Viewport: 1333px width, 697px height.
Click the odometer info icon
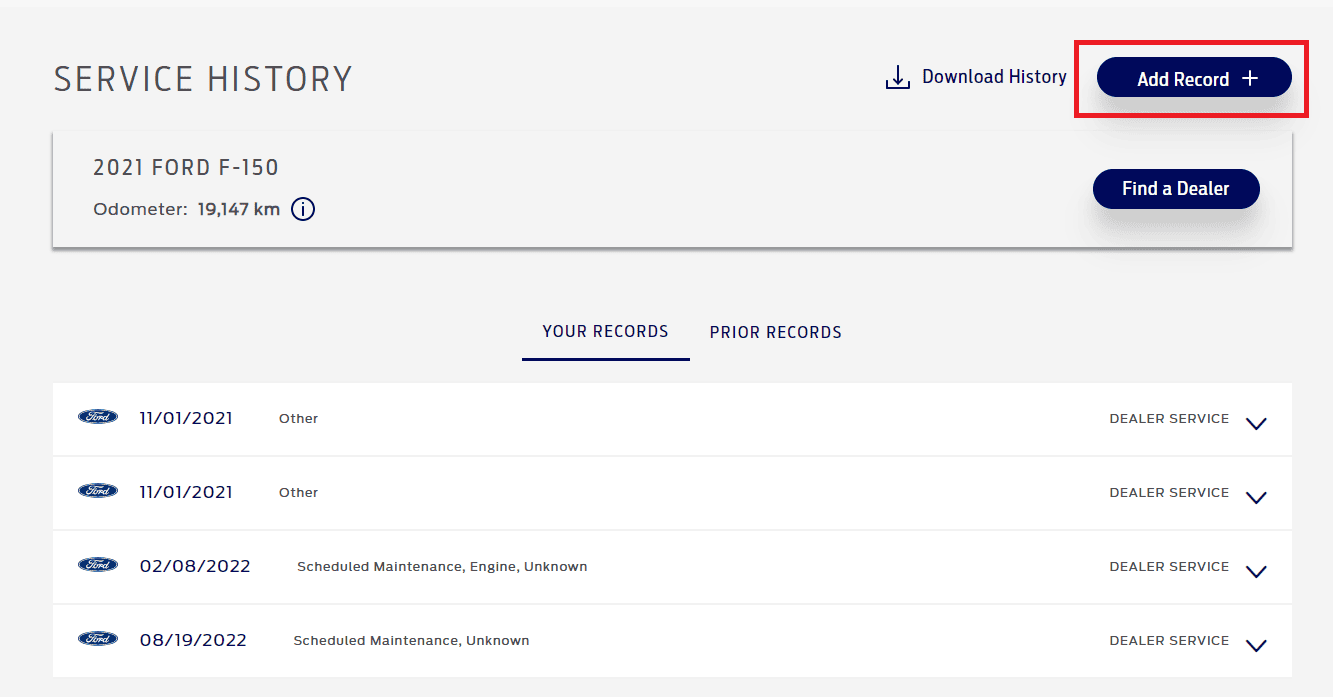coord(303,210)
